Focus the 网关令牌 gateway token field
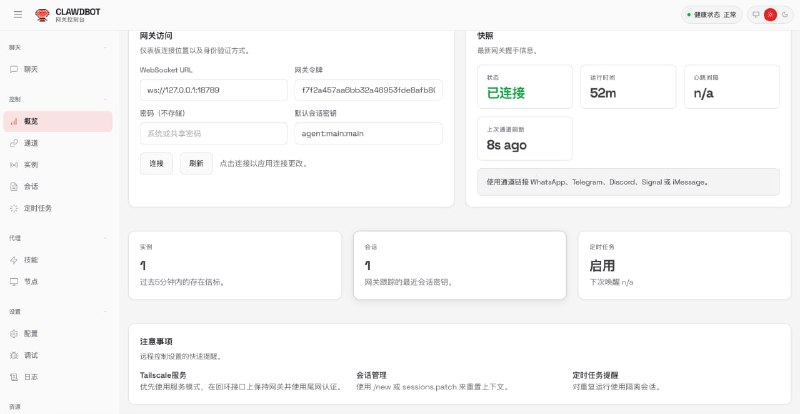The width and height of the screenshot is (800, 414). click(x=368, y=90)
